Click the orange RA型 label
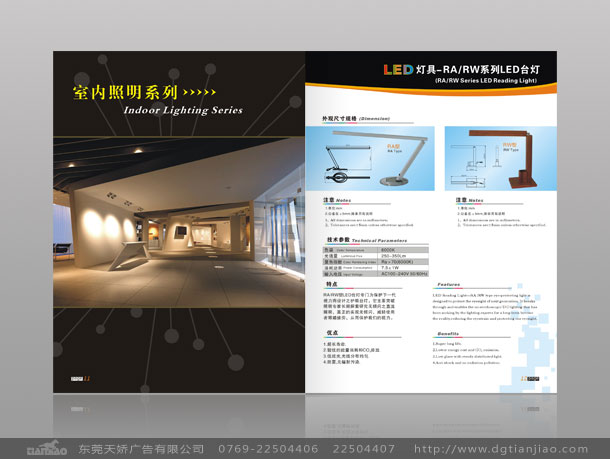The image size is (610, 459). 394,146
